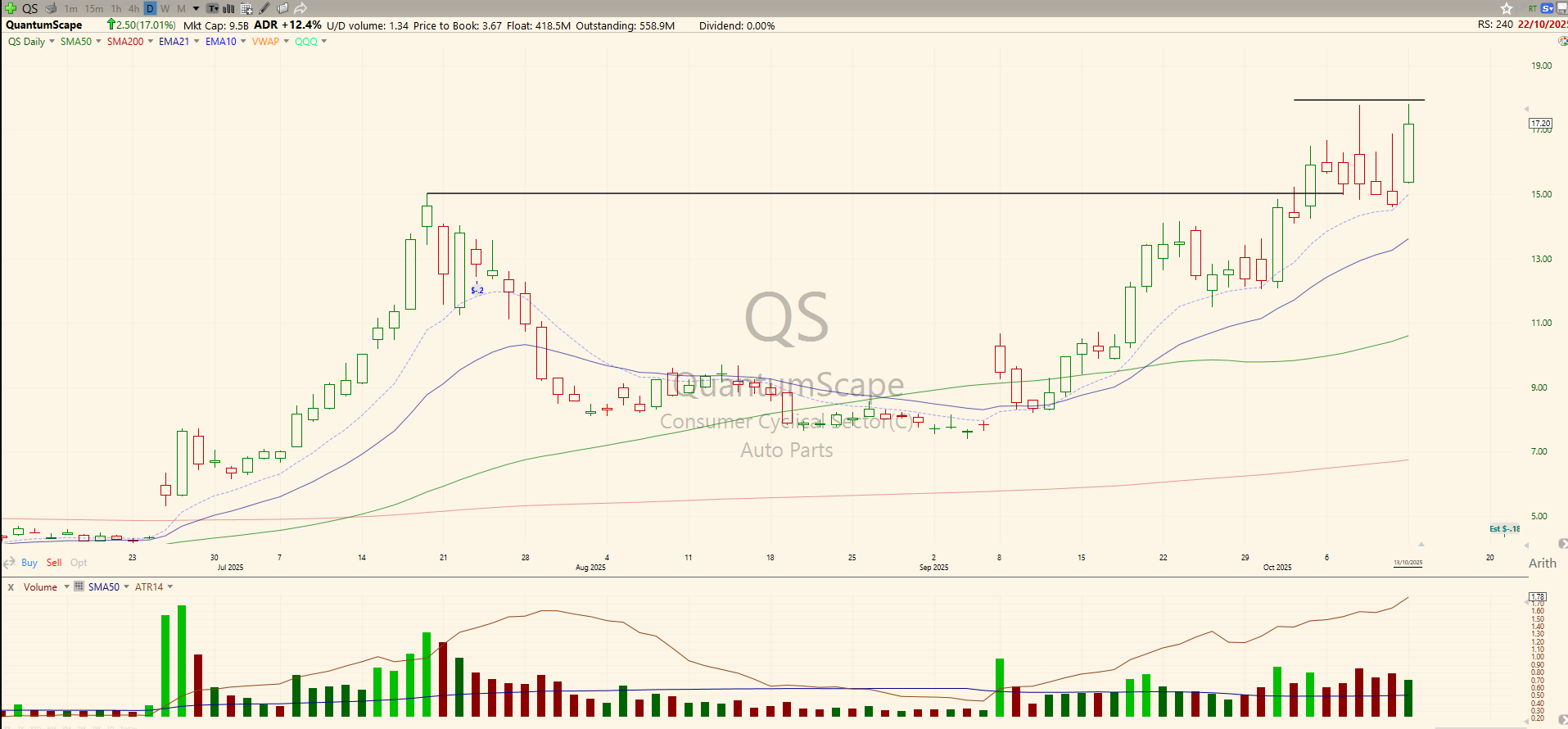Click the Est earnings marker near 5.00
This screenshot has height=729, width=1568.
point(1504,529)
